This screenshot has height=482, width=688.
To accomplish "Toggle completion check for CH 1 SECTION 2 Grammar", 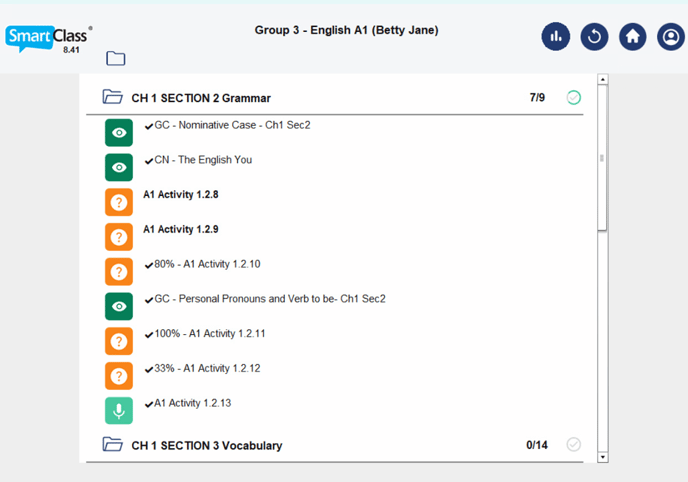I will [x=573, y=98].
